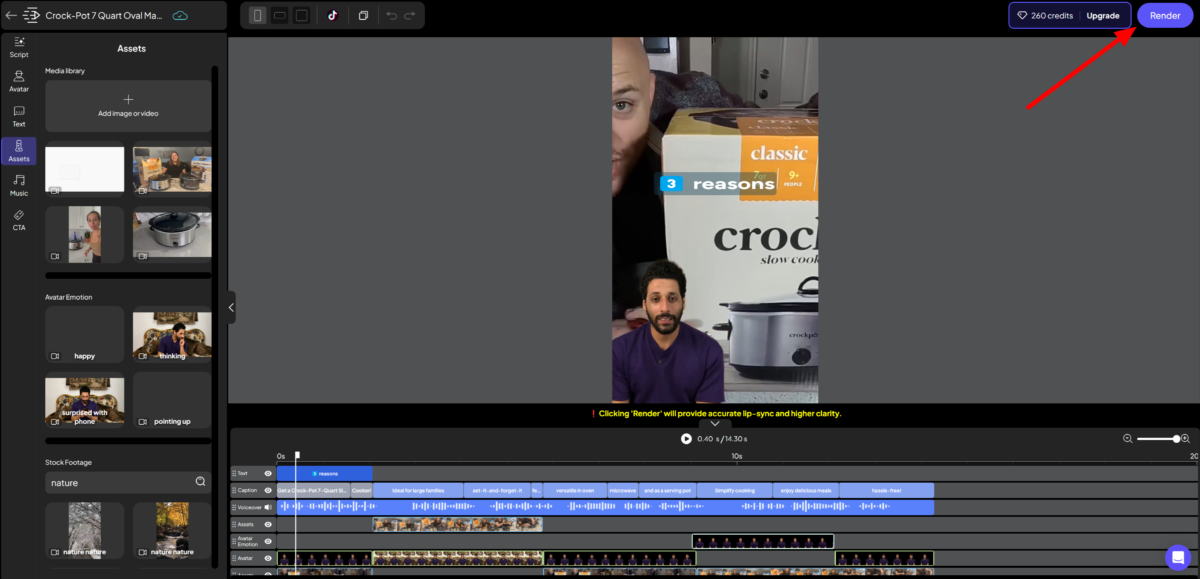Select the thinking avatar emotion thumbnail

171,334
